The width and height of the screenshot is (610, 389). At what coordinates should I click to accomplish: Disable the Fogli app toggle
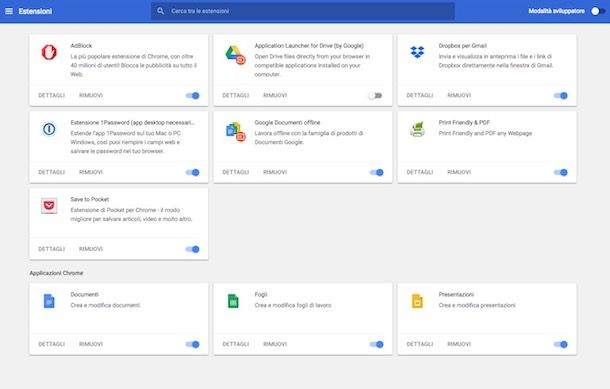(377, 344)
